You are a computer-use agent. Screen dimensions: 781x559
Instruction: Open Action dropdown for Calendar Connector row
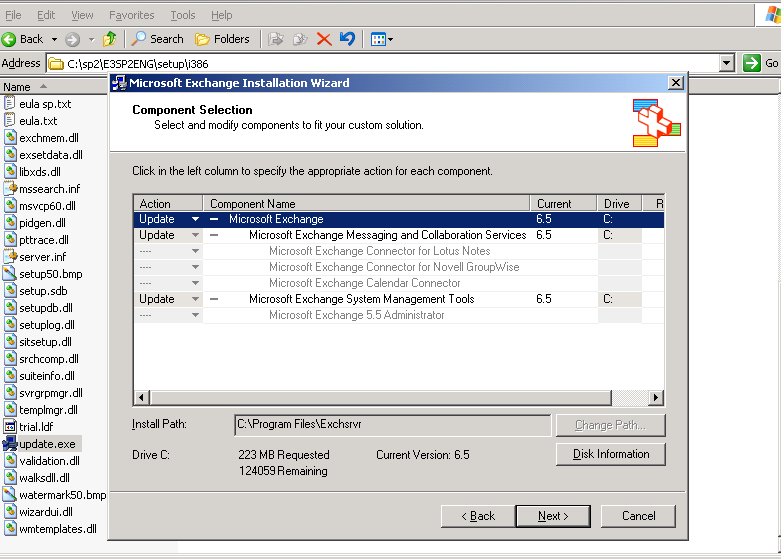pos(195,282)
